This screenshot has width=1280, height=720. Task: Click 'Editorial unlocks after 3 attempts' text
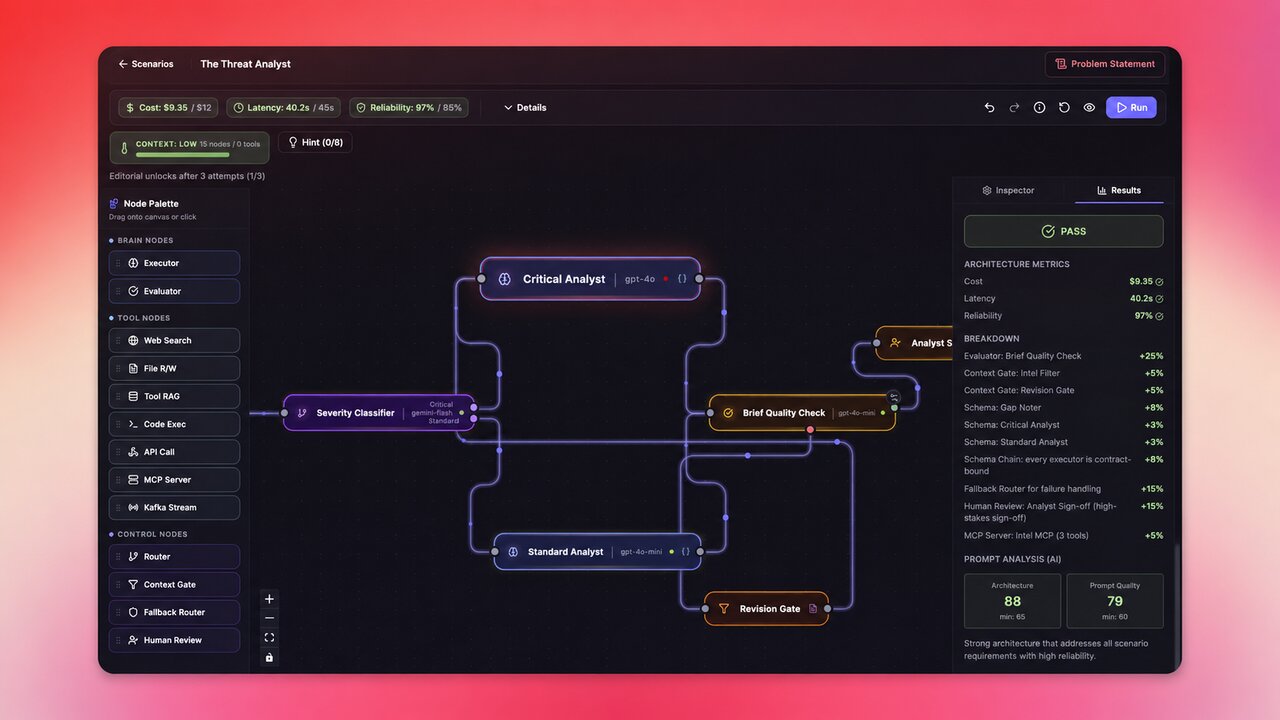tap(187, 176)
